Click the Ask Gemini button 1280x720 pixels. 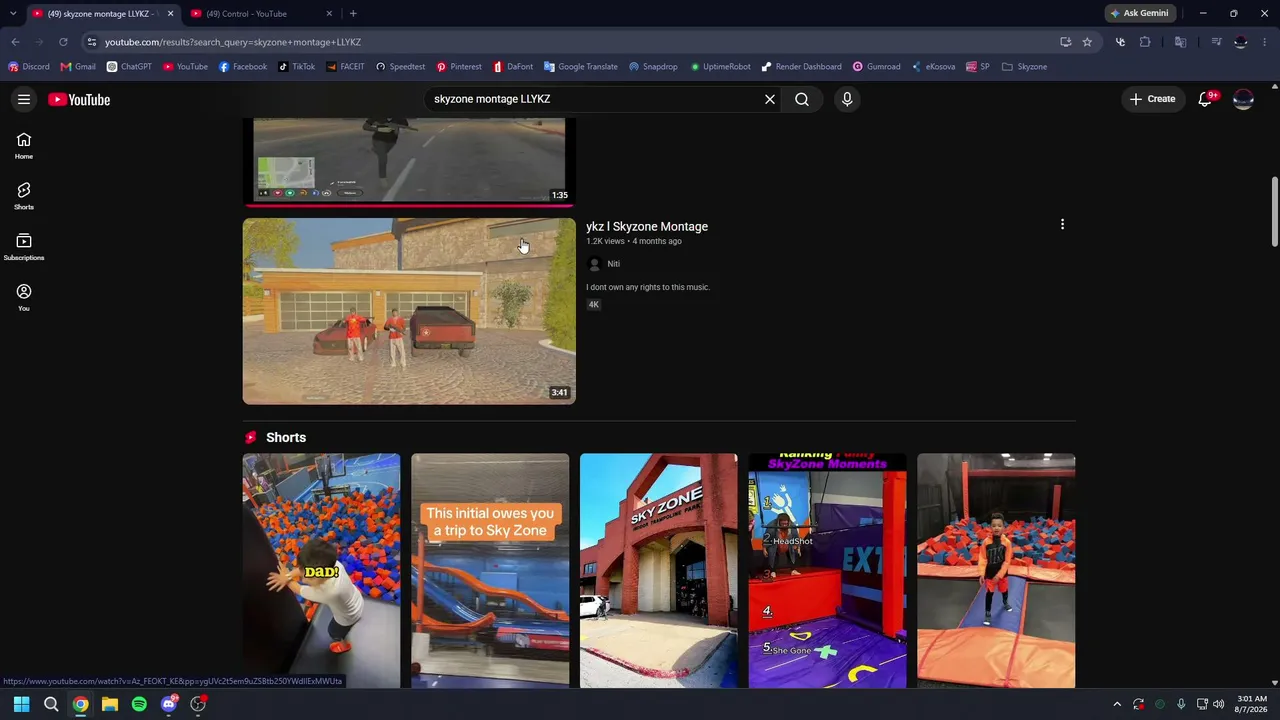point(1139,13)
